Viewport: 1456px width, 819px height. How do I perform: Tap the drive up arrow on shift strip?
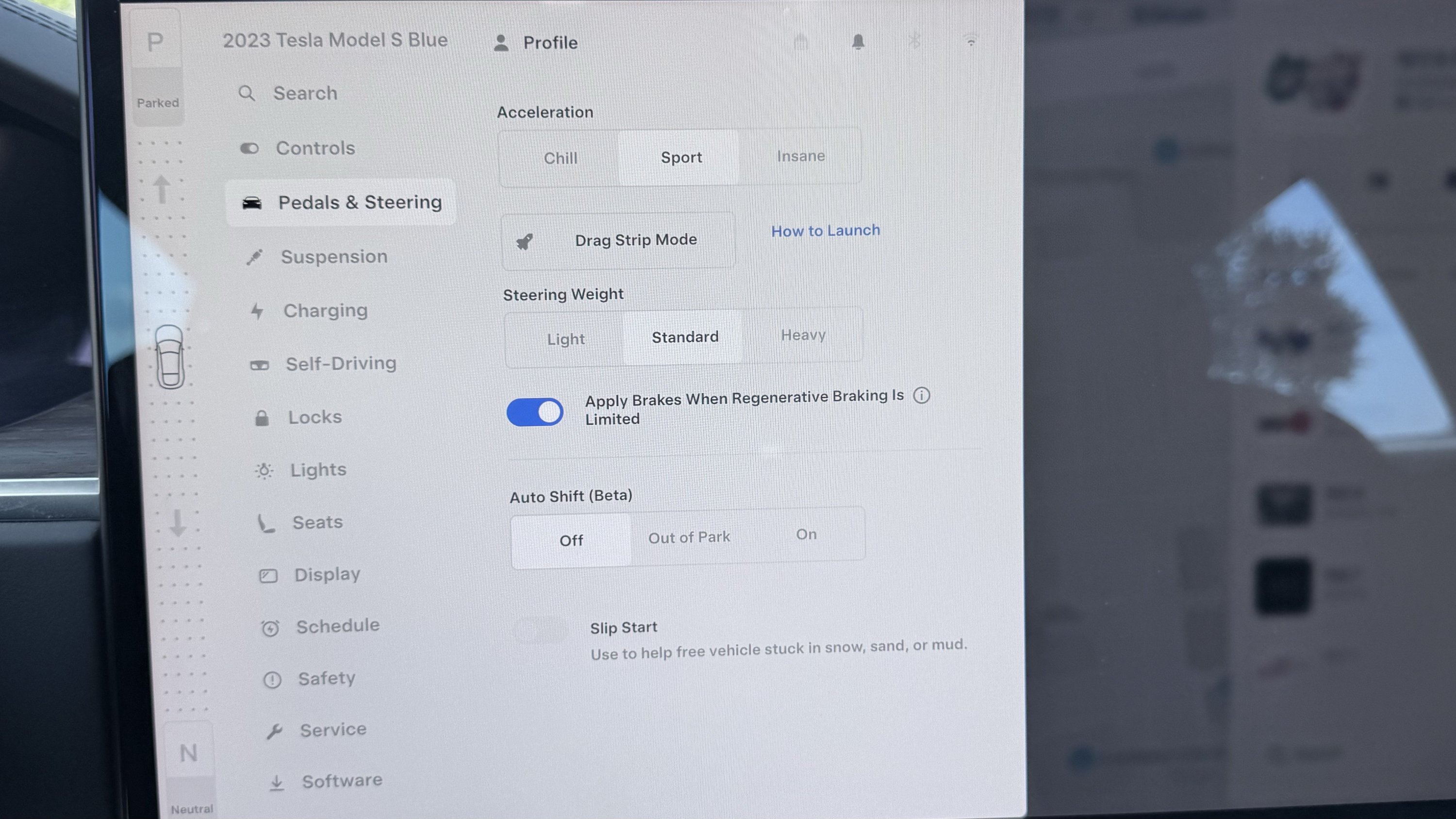[x=162, y=189]
